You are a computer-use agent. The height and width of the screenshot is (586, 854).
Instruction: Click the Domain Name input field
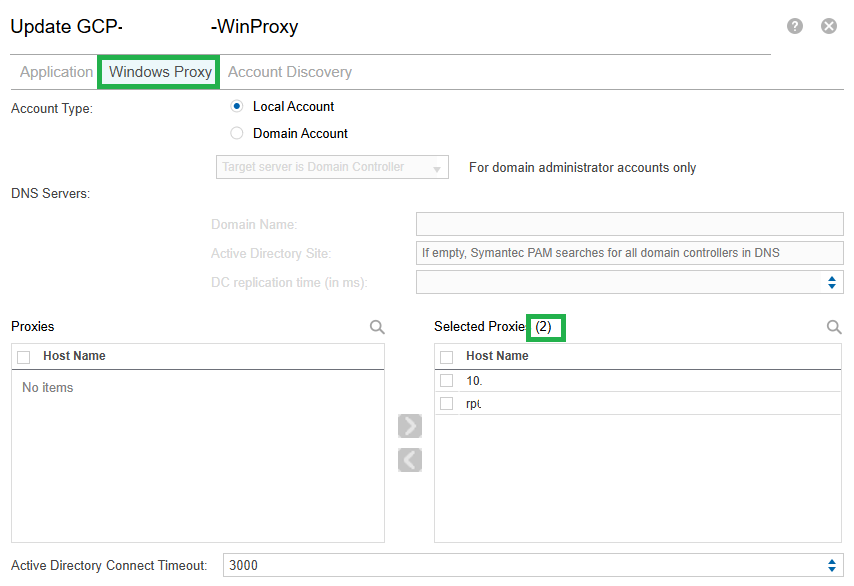tap(629, 224)
